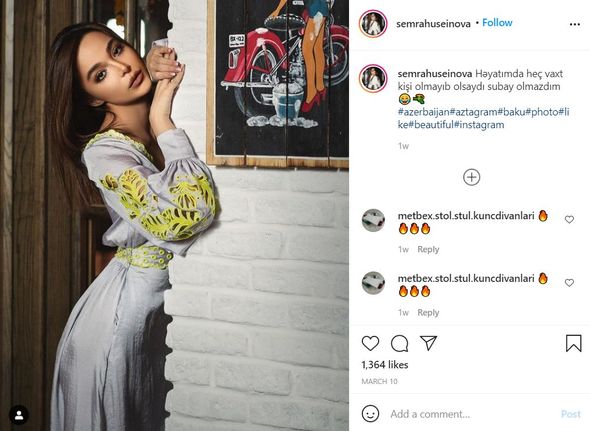Open the semrahuseinova header profile picture
The height and width of the screenshot is (431, 590).
tap(373, 24)
